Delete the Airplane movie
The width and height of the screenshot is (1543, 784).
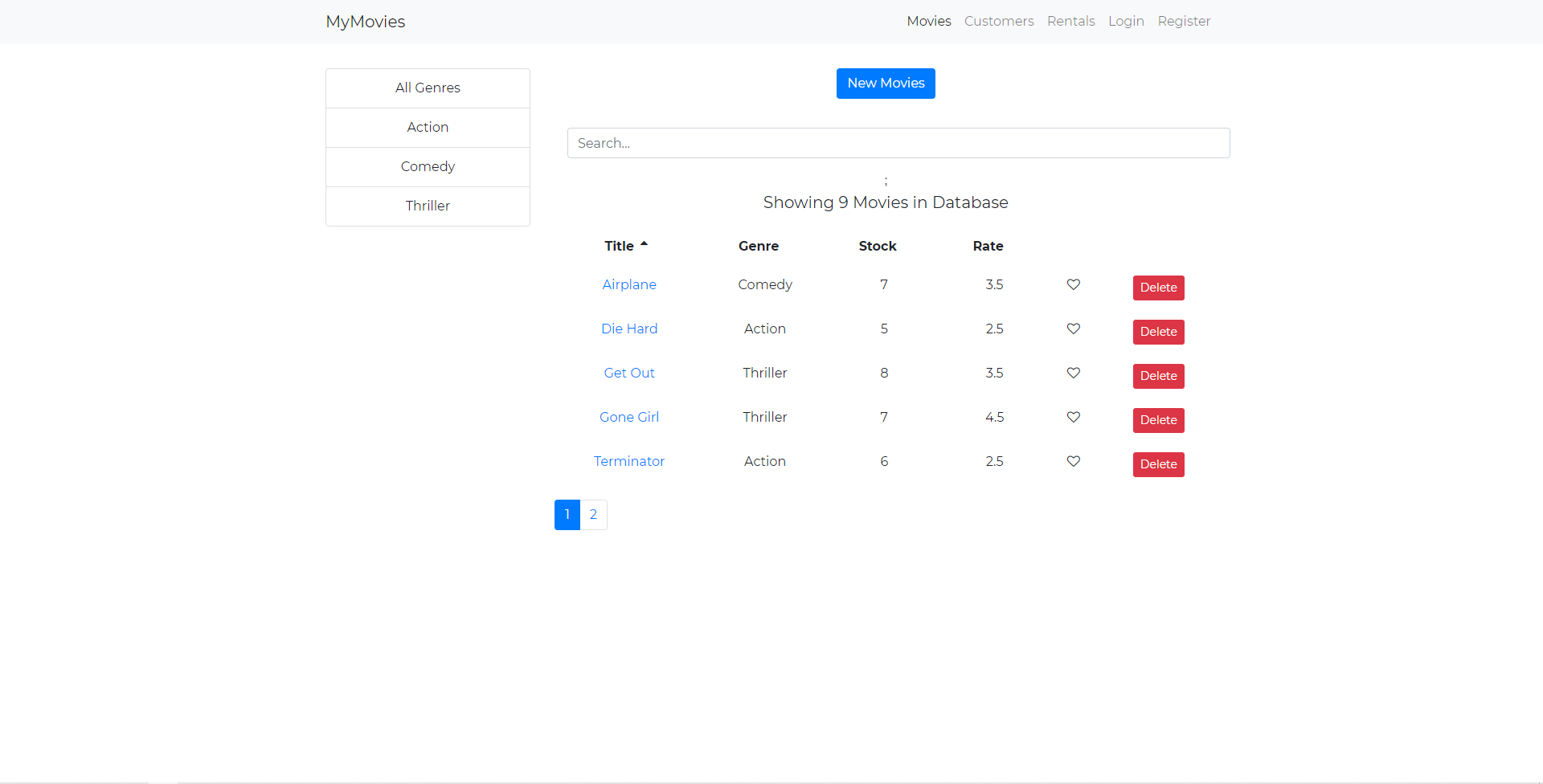tap(1158, 288)
